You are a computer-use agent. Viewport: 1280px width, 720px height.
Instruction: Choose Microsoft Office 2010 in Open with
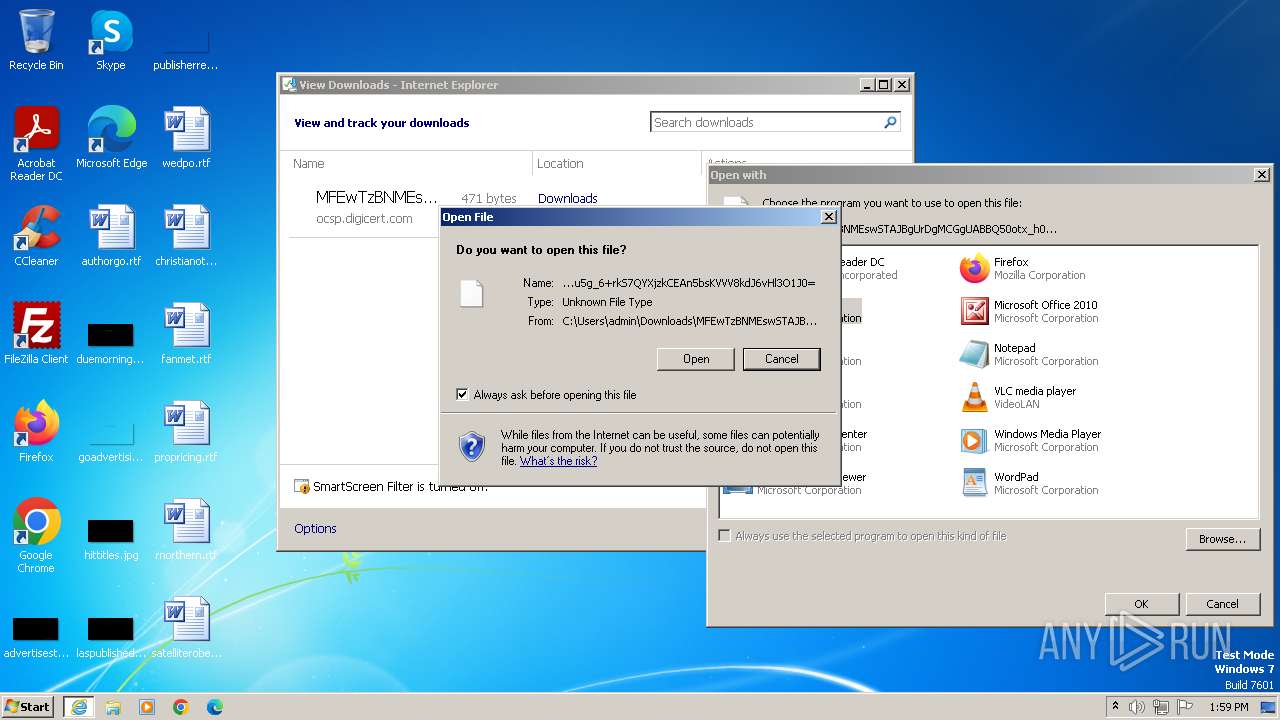pyautogui.click(x=1030, y=311)
